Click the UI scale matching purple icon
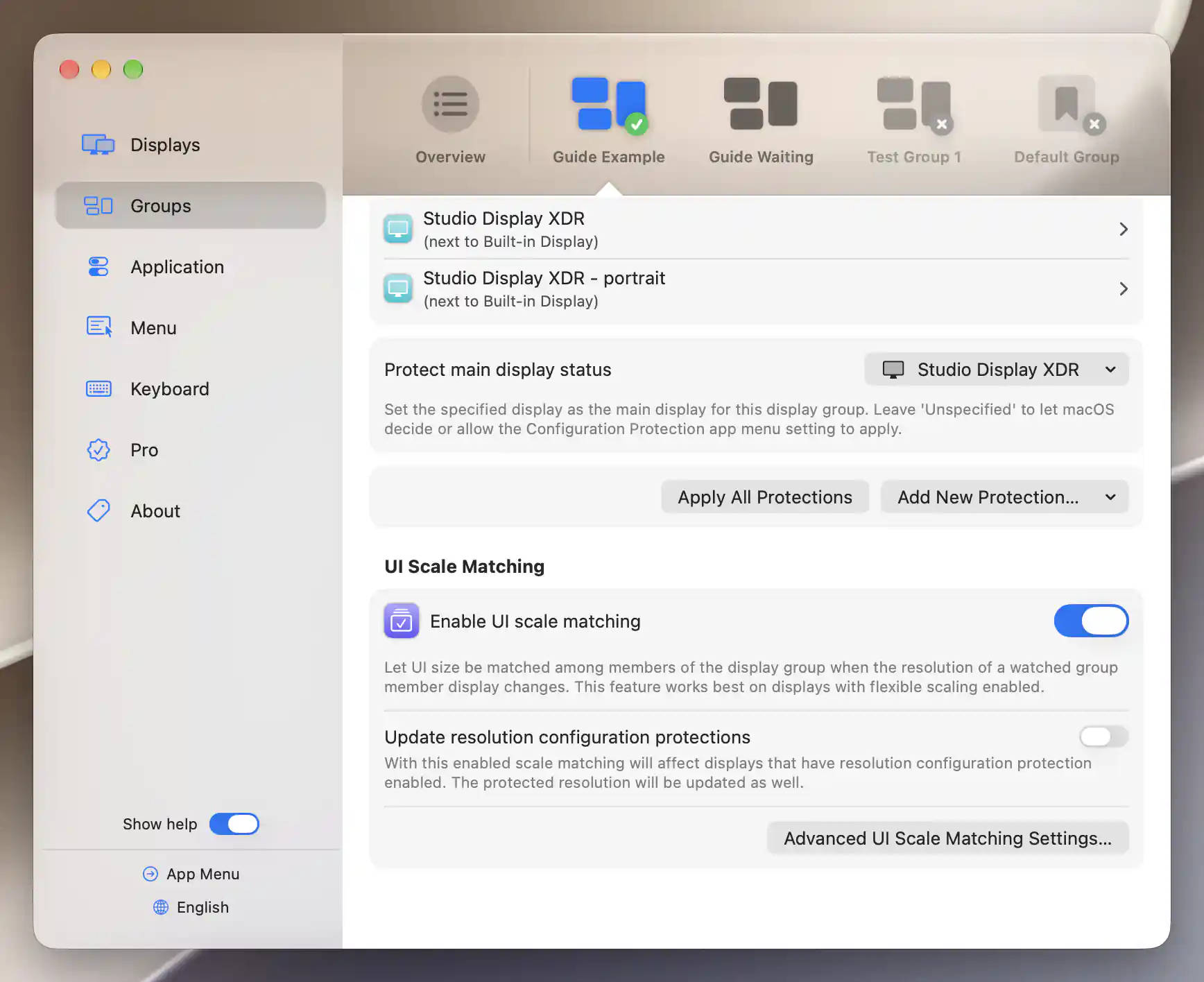The width and height of the screenshot is (1204, 982). pyautogui.click(x=402, y=621)
